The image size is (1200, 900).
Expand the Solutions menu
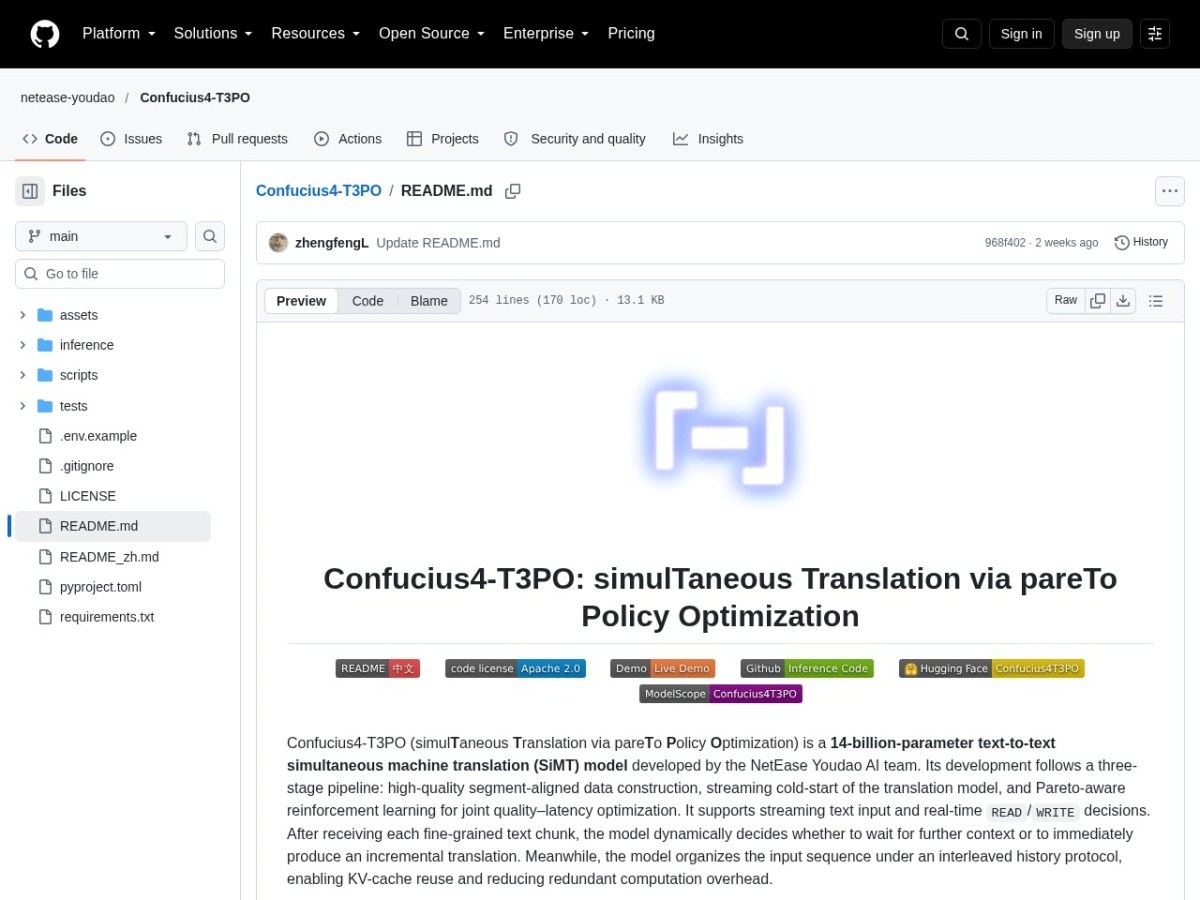pyautogui.click(x=213, y=33)
